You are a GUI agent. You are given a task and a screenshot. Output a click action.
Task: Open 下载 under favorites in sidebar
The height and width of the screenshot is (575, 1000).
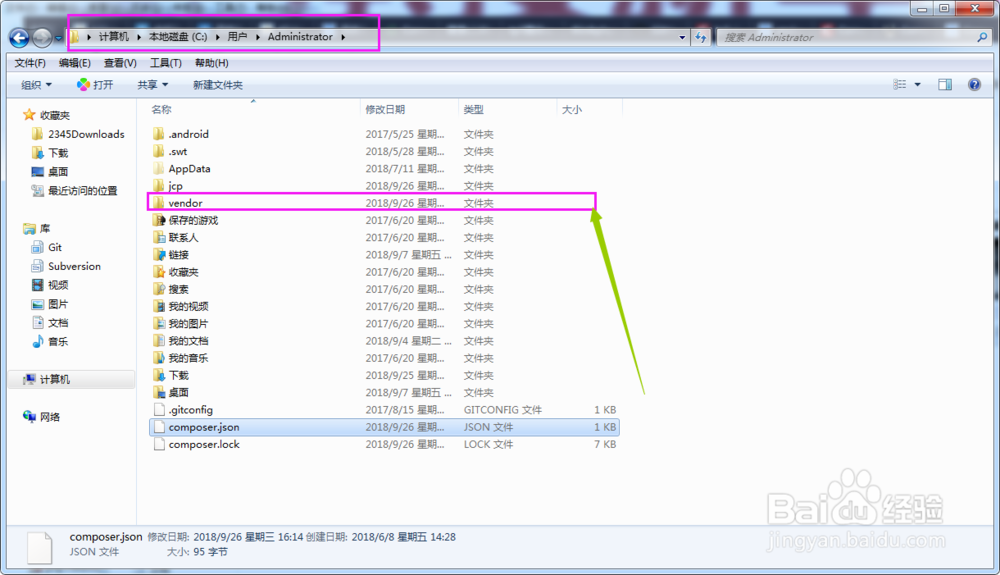[x=57, y=153]
